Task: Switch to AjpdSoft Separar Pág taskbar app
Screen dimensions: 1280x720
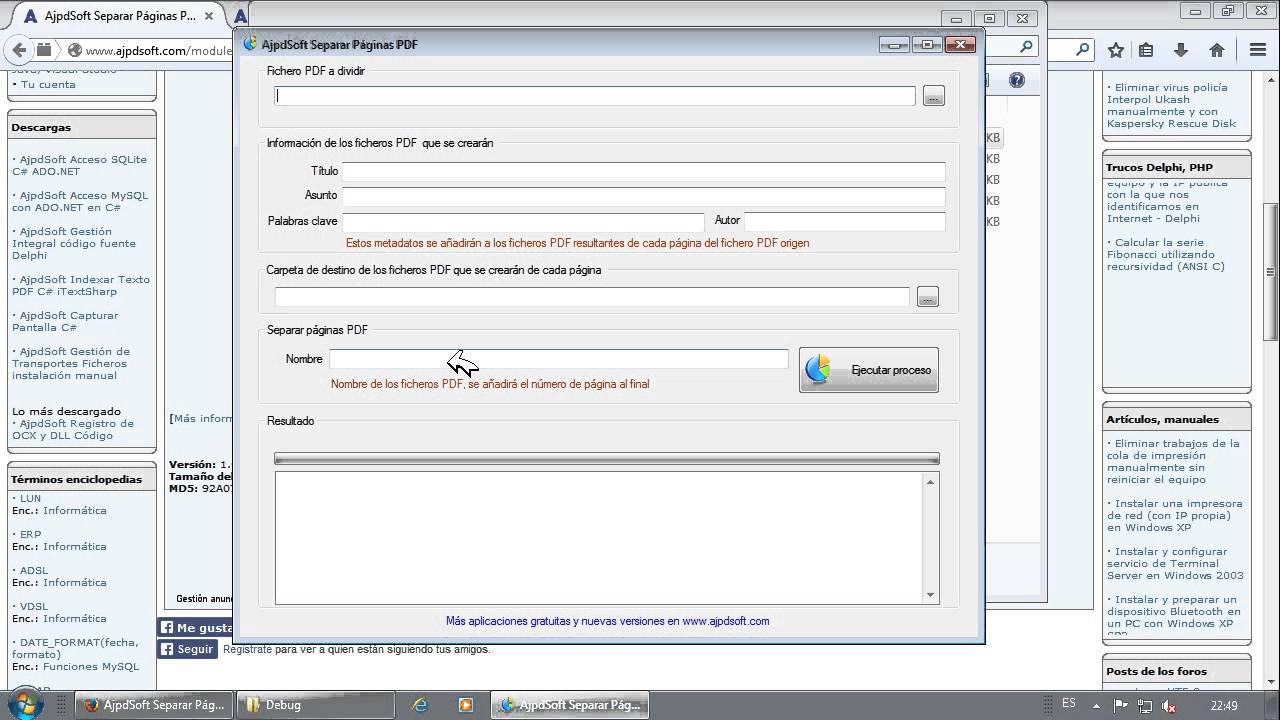Action: click(571, 705)
